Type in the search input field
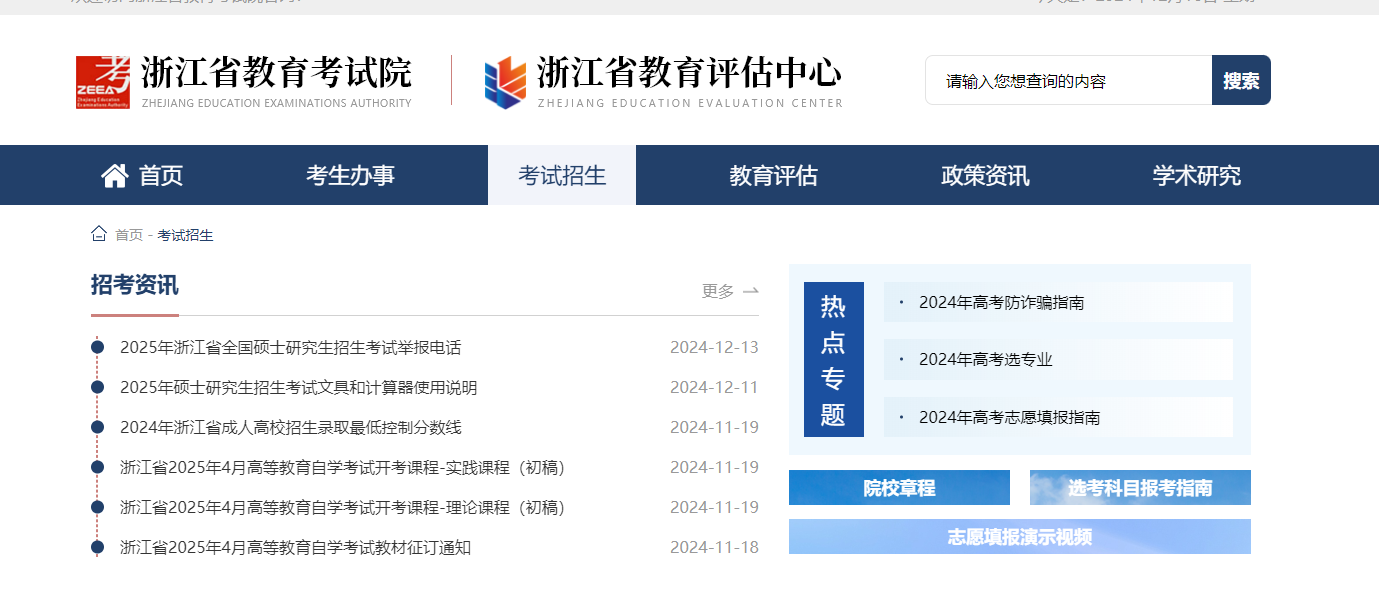This screenshot has height=596, width=1379. click(x=1067, y=81)
